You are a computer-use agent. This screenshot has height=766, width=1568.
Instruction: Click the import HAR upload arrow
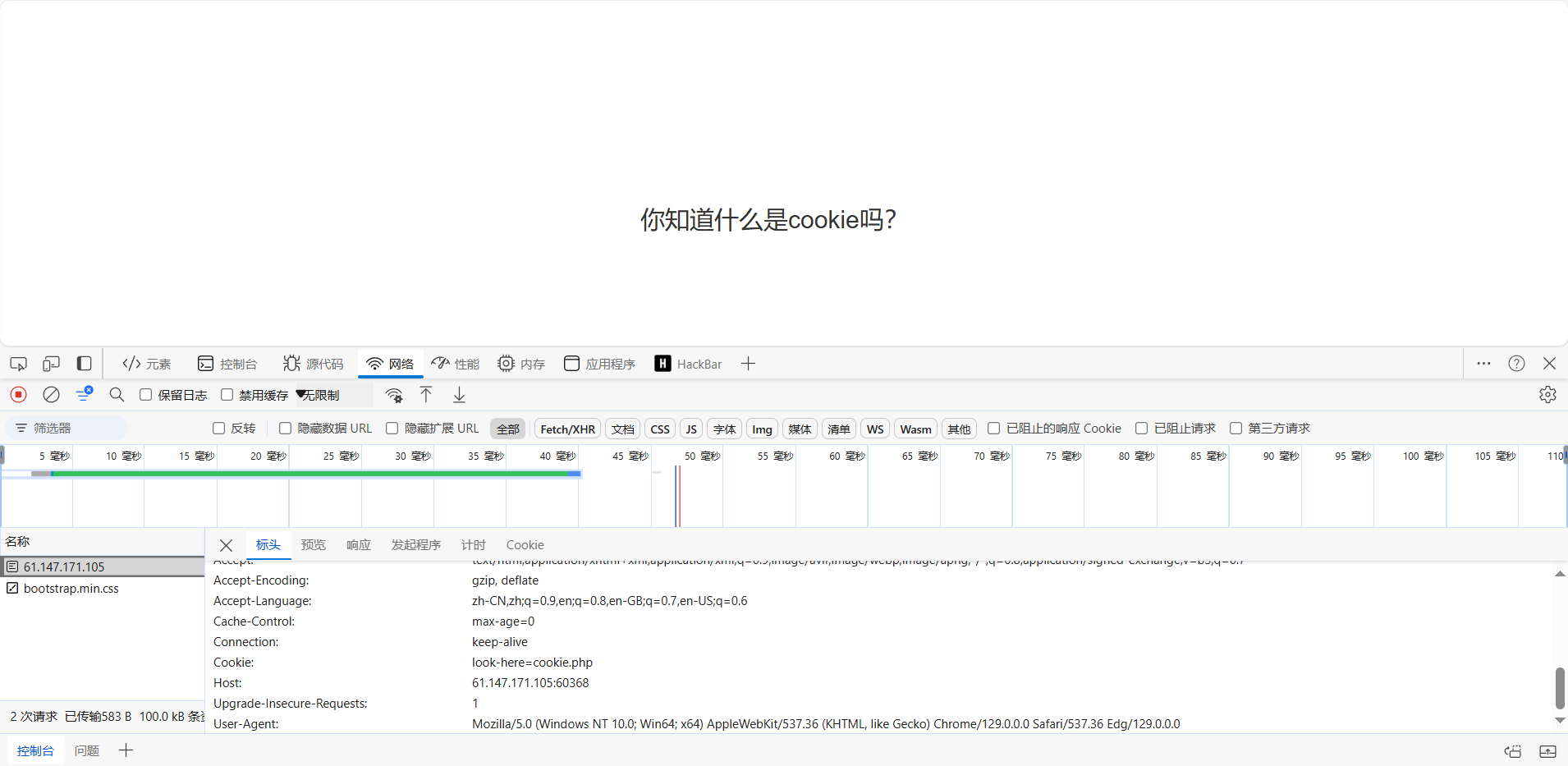pyautogui.click(x=426, y=395)
